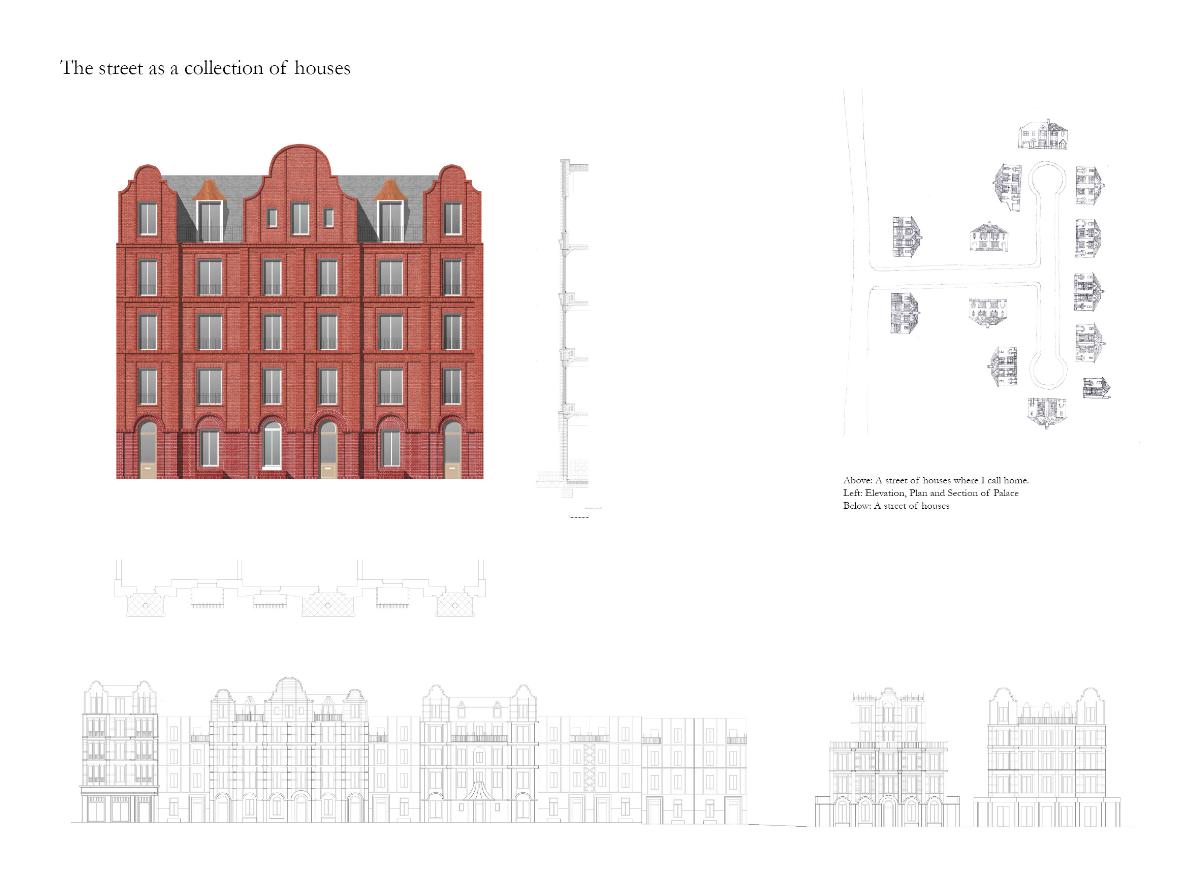Select the topmost house in the site plan
The image size is (1200, 891).
click(1044, 134)
